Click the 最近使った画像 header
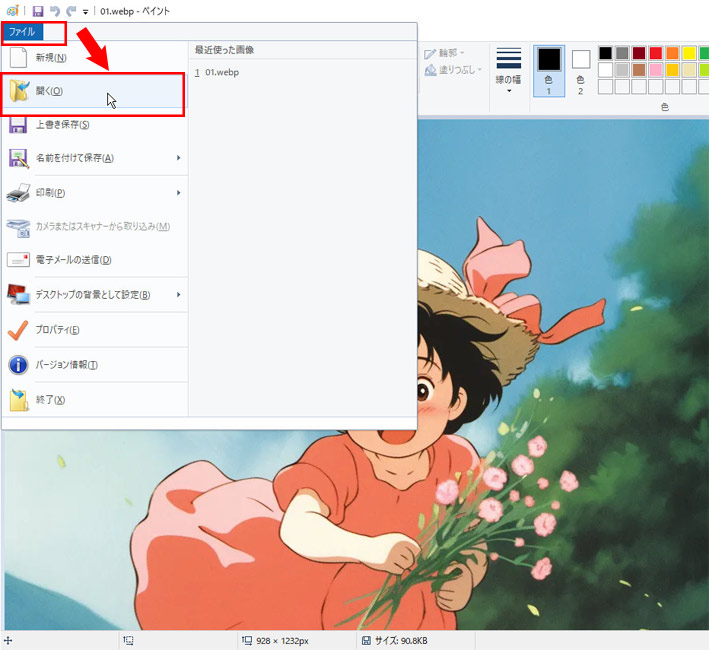This screenshot has width=709, height=650. 224,50
